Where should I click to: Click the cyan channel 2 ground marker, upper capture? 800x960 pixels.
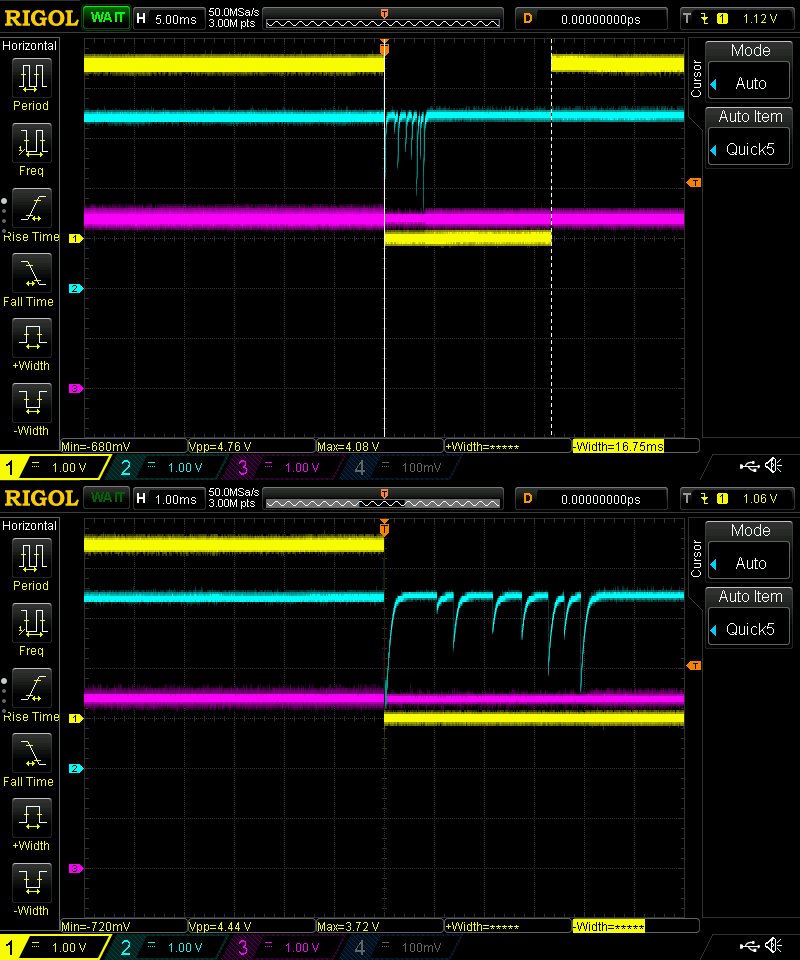tap(75, 288)
